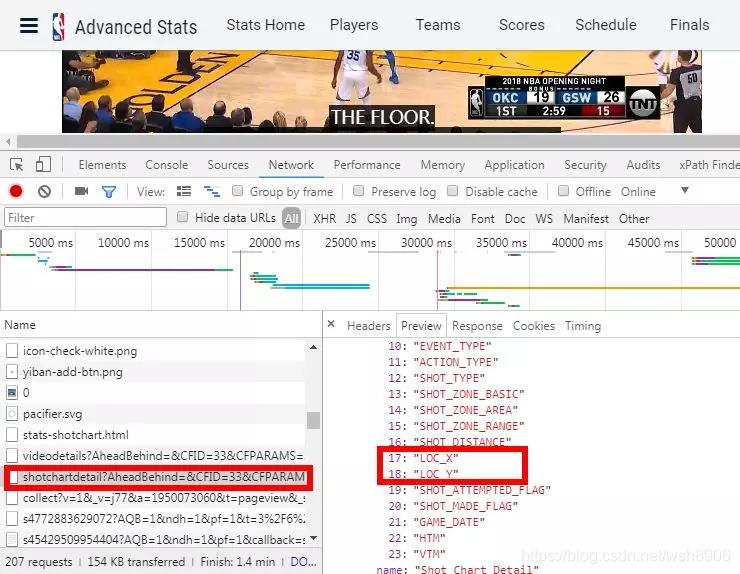Viewport: 740px width, 574px height.
Task: Select the yiban-add-btn.png file icon
Action: [12, 372]
